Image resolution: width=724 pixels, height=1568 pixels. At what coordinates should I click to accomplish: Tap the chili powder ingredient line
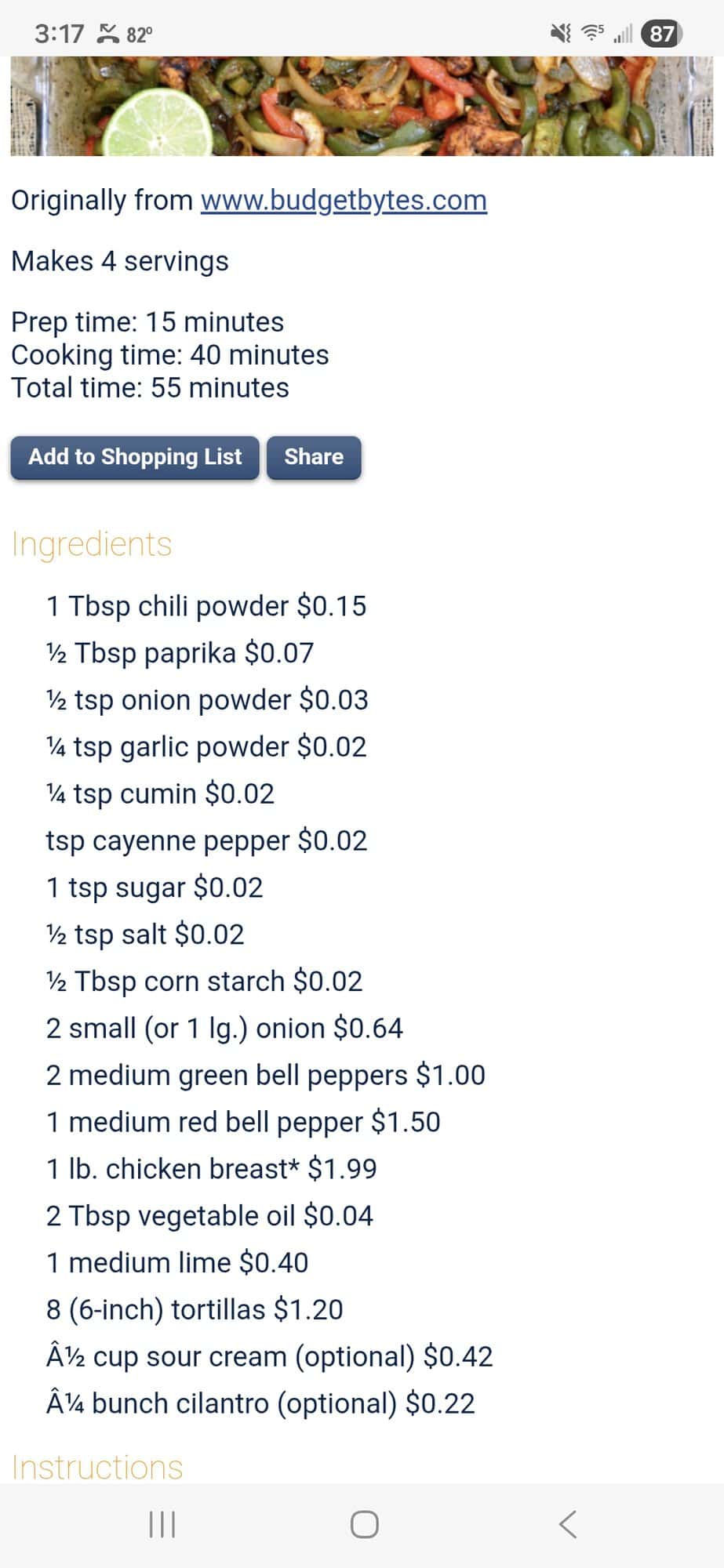[x=206, y=606]
